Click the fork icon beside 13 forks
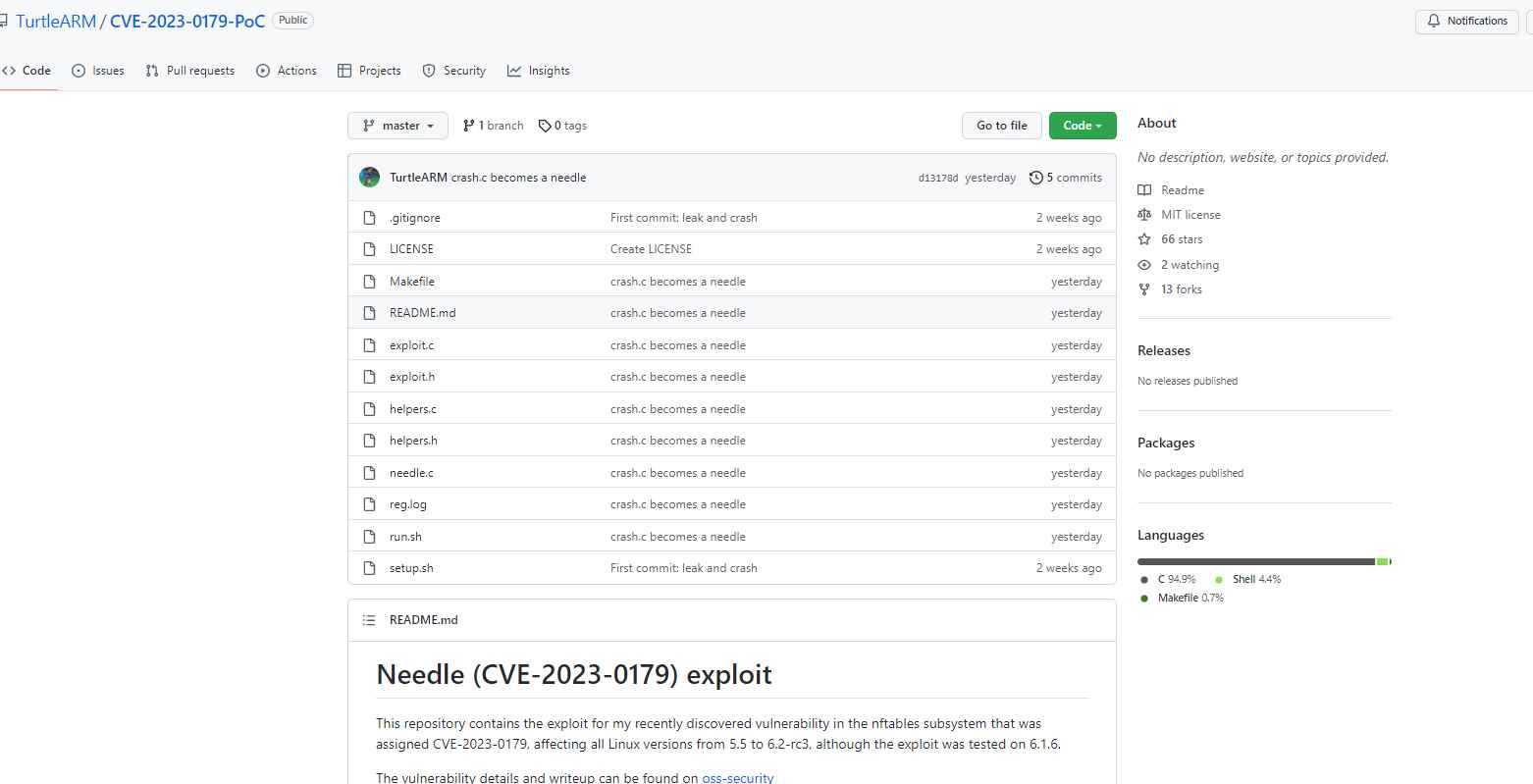The image size is (1533, 784). pos(1144,289)
